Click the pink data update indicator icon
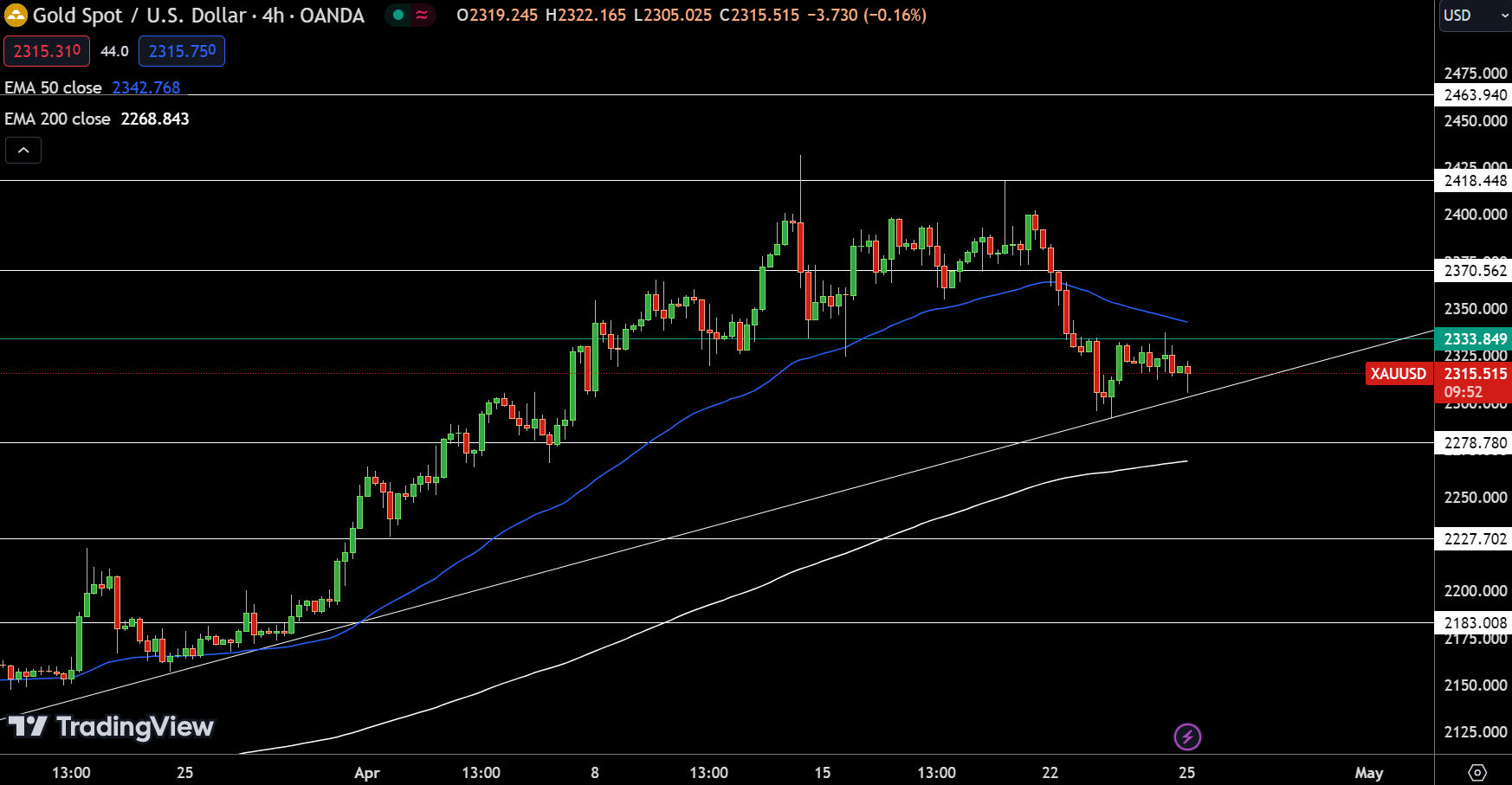1512x785 pixels. coord(422,15)
